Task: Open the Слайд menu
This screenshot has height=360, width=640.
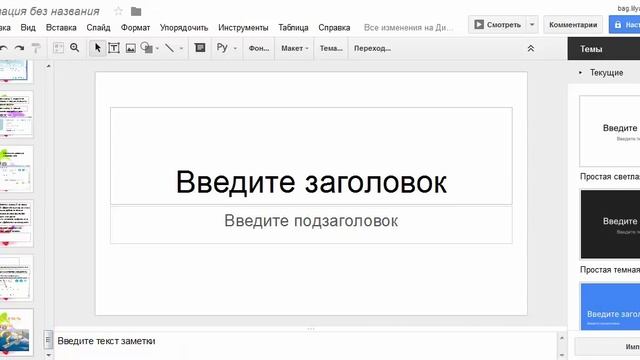Action: [x=98, y=27]
